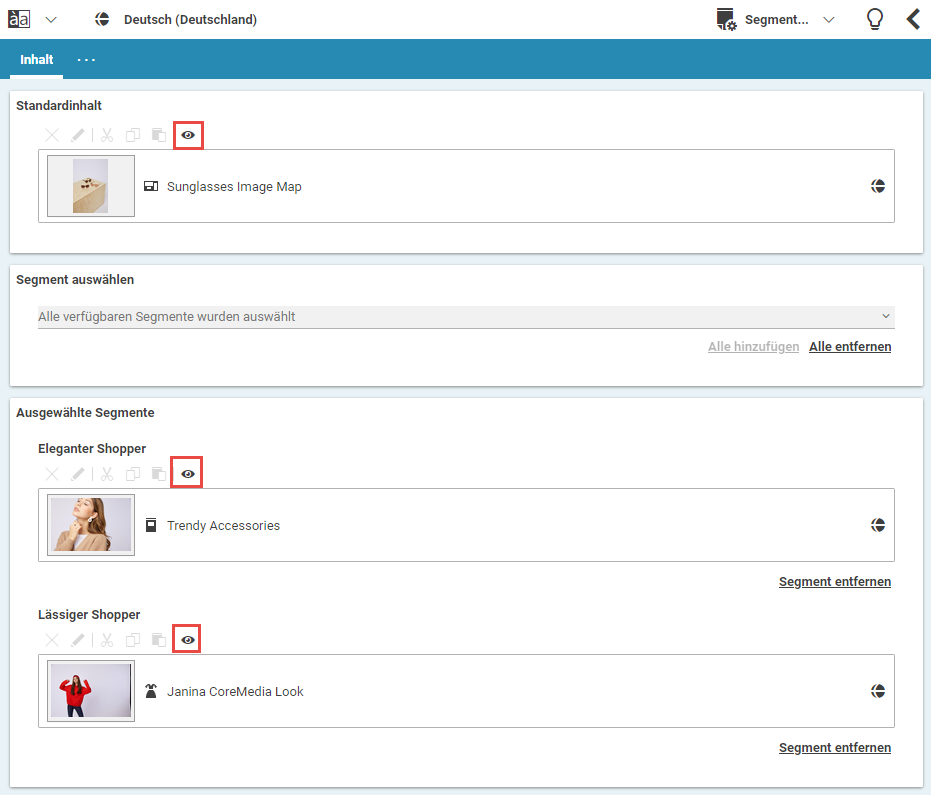Click the lightbulb icon in the top bar
Viewport: 931px width, 795px height.
[874, 19]
